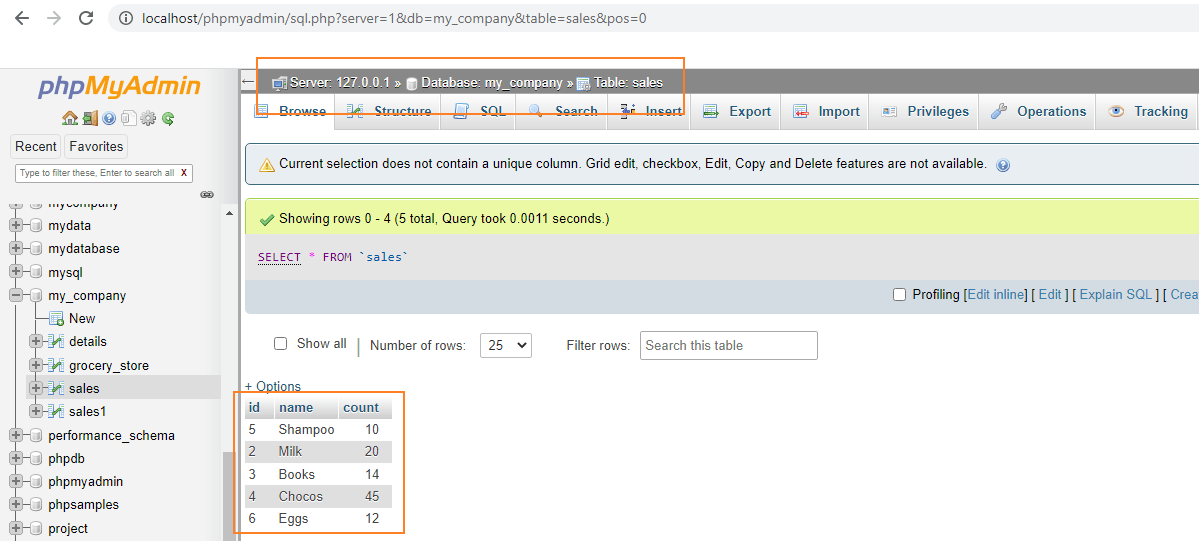Image resolution: width=1199 pixels, height=541 pixels.
Task: Click help icon beside unique column warning
Action: [1003, 165]
